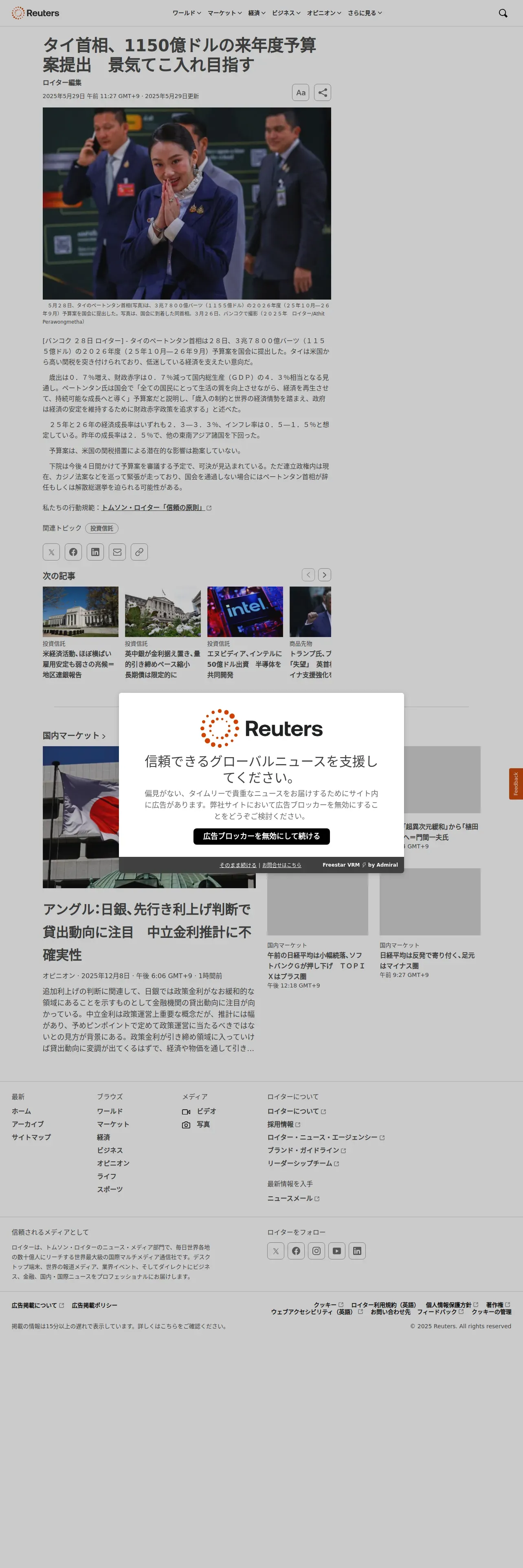Open 日経平均は反発で寄り付く article
The image size is (523, 1568).
pos(427,961)
